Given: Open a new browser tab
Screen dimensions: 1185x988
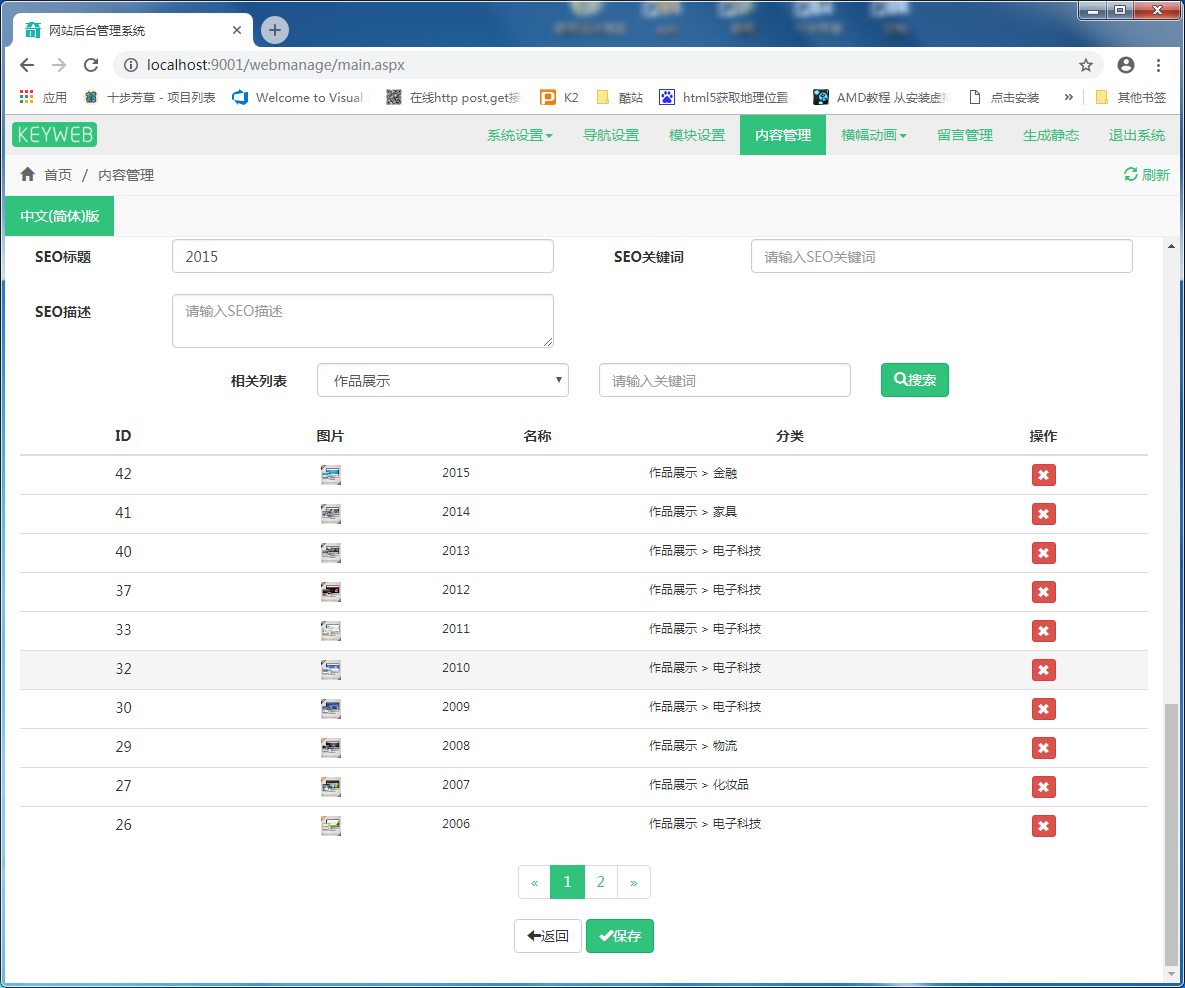Looking at the screenshot, I should (274, 30).
